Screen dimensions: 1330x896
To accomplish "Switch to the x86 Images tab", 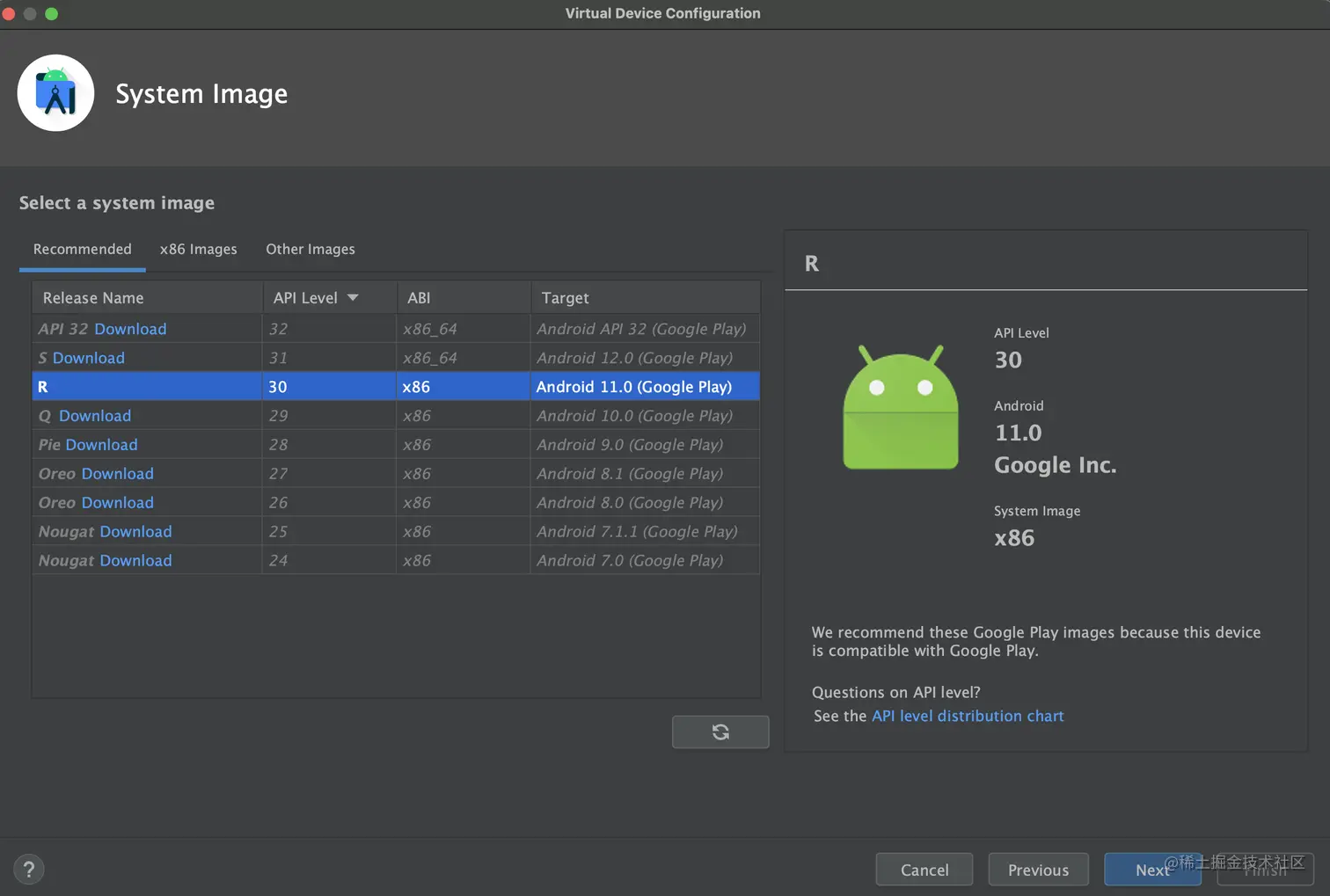I will [198, 250].
